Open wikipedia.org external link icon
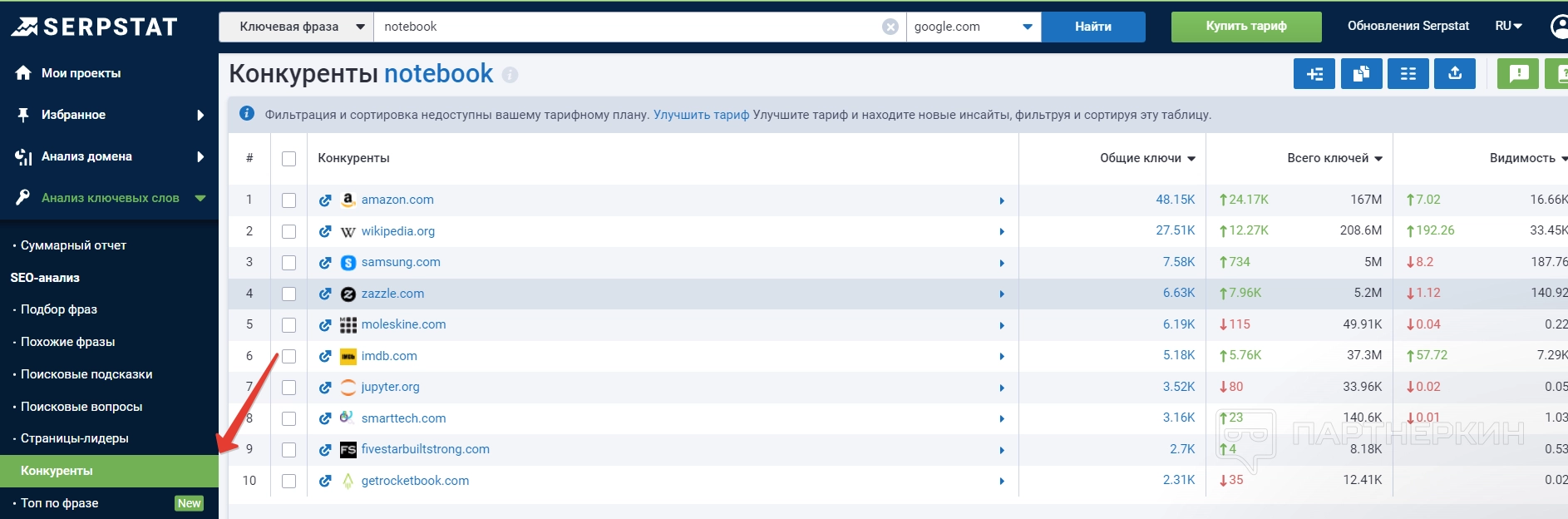The height and width of the screenshot is (519, 1568). 325,231
